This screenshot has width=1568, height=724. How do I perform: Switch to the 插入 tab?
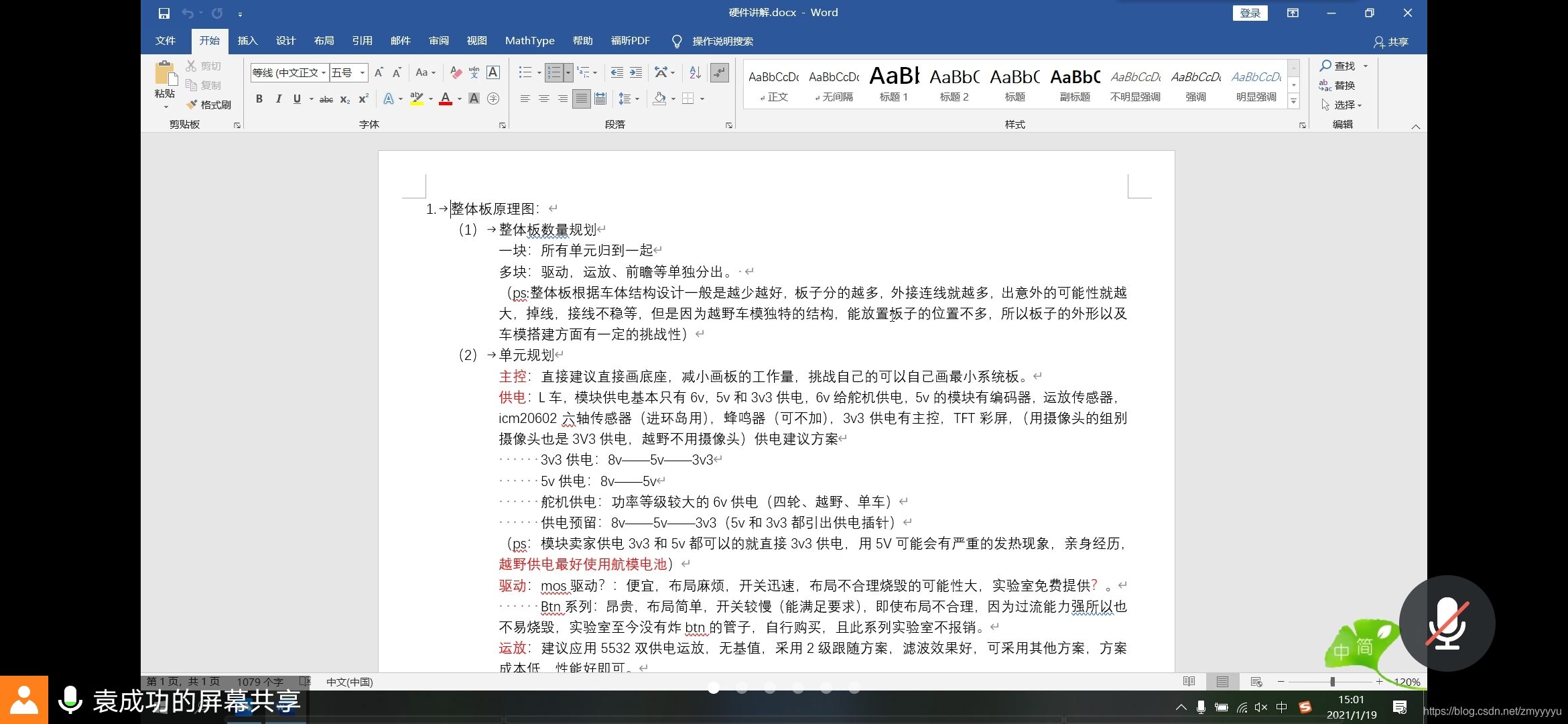[x=247, y=41]
